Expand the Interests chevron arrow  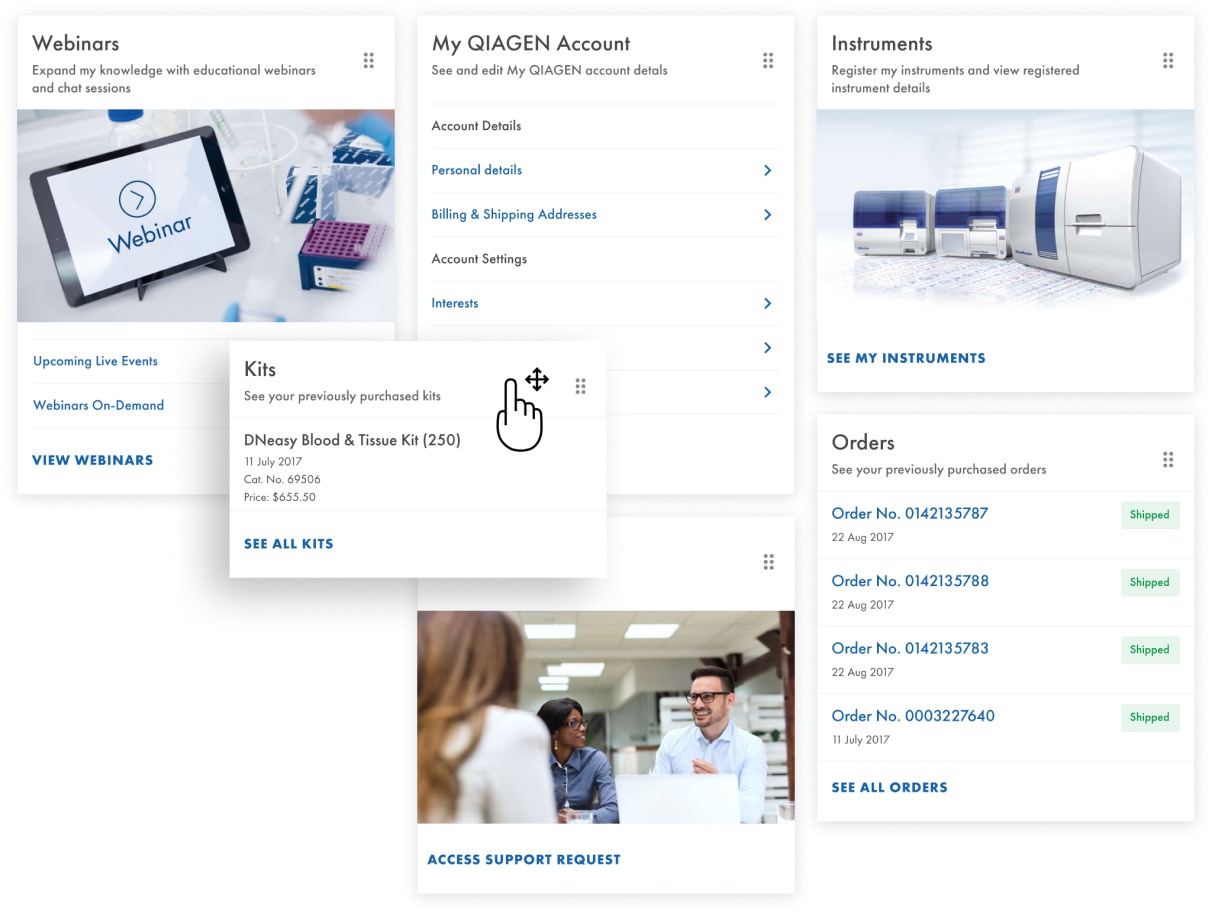point(767,303)
